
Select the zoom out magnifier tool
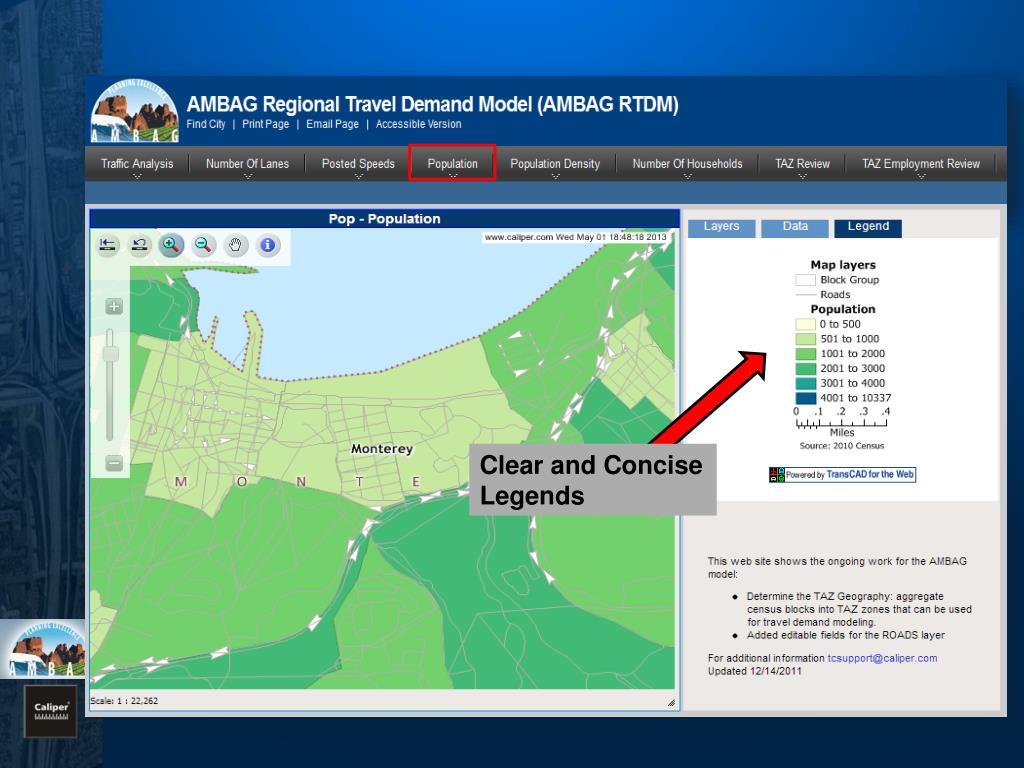coord(204,246)
